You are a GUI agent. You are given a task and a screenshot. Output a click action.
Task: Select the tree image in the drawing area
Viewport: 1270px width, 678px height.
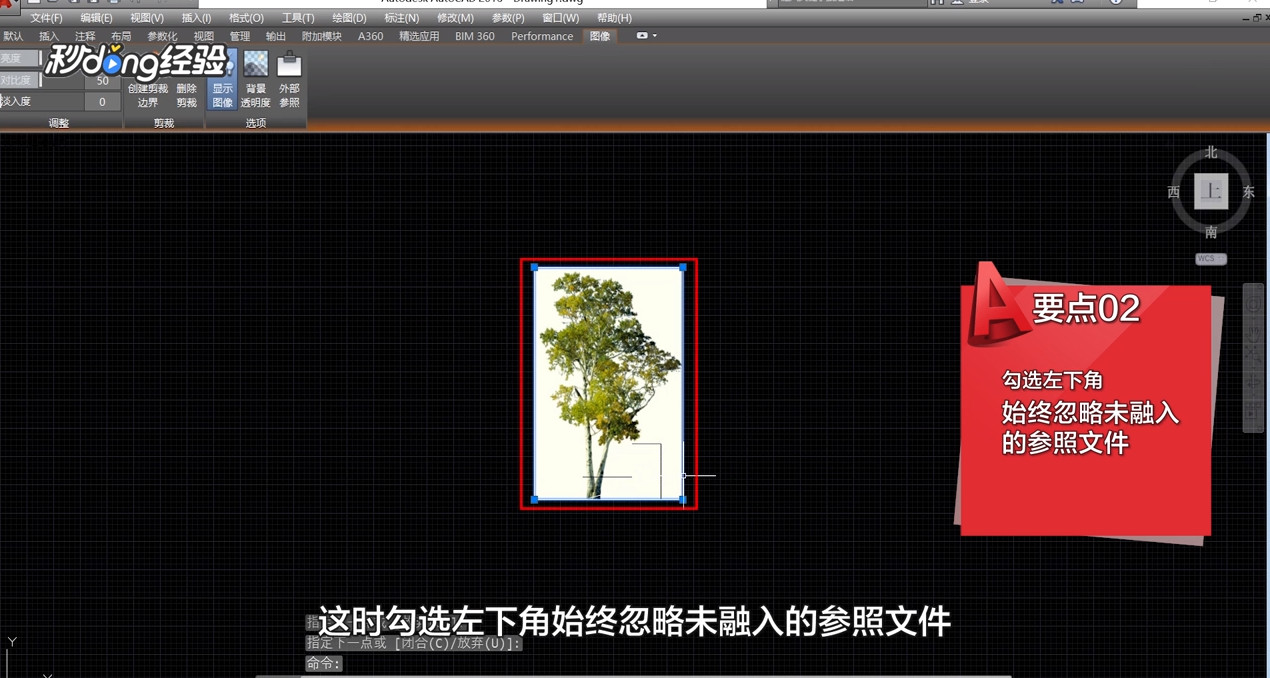(x=608, y=383)
